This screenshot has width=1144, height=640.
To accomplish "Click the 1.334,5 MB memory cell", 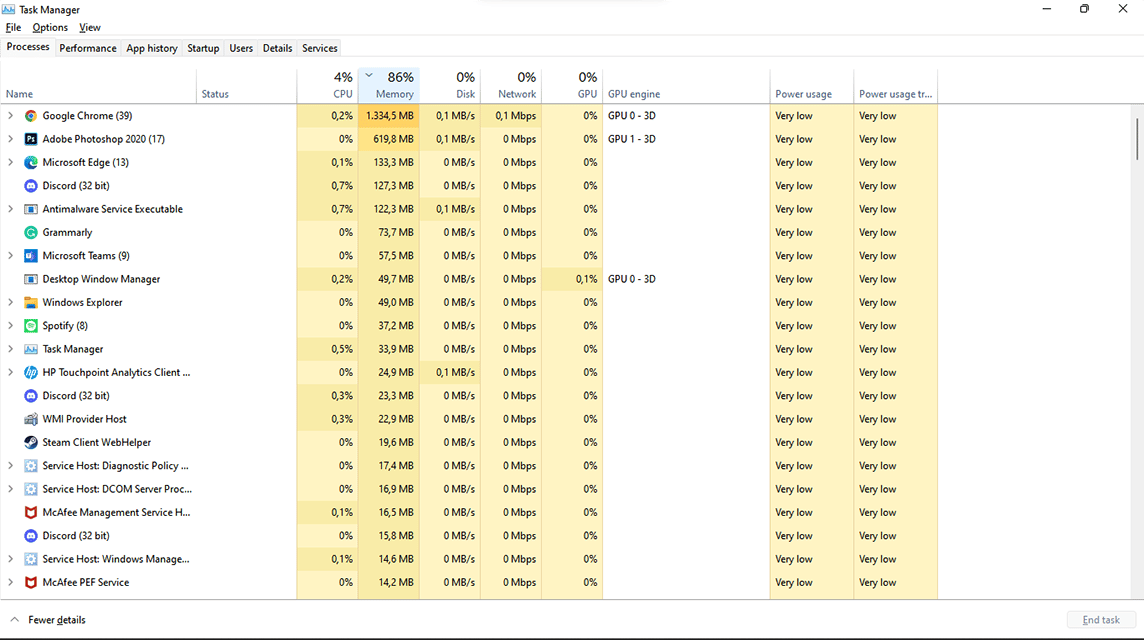I will [388, 116].
